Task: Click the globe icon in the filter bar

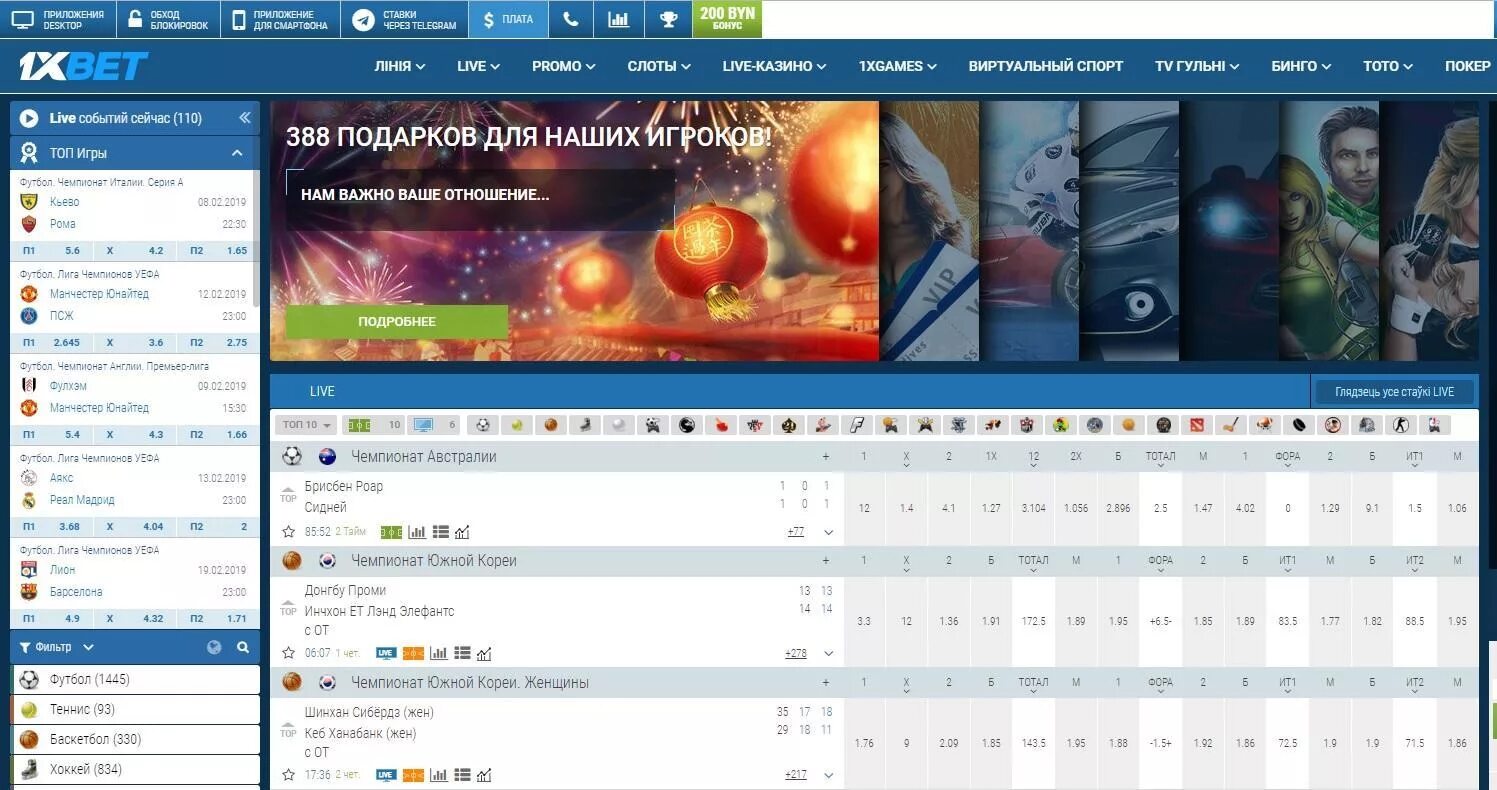Action: point(214,647)
